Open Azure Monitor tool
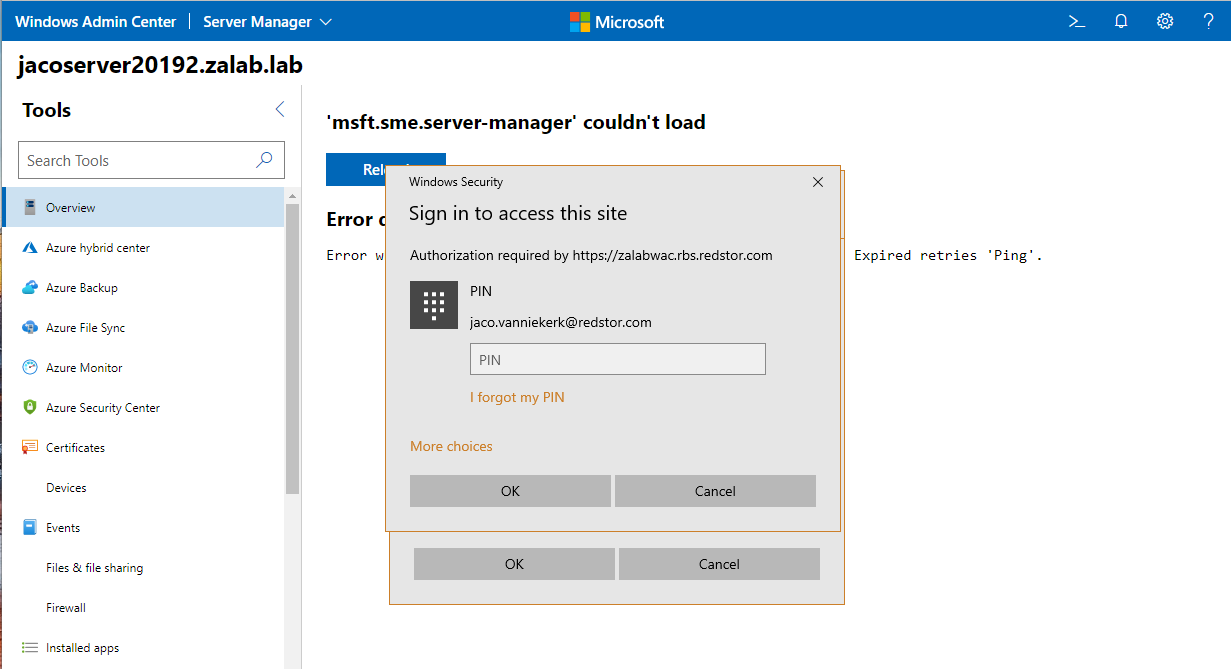The image size is (1231, 669). [x=144, y=368]
